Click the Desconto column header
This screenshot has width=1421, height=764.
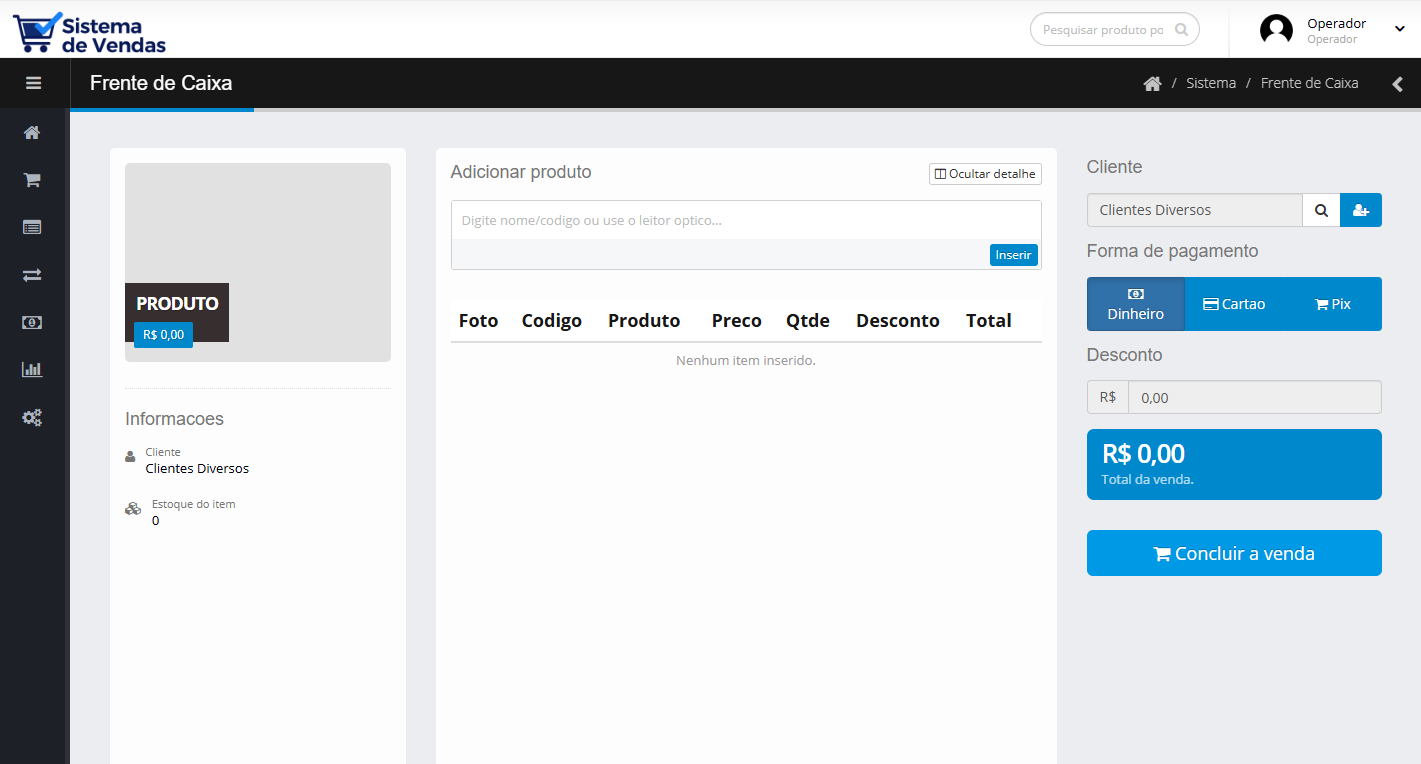click(x=898, y=321)
